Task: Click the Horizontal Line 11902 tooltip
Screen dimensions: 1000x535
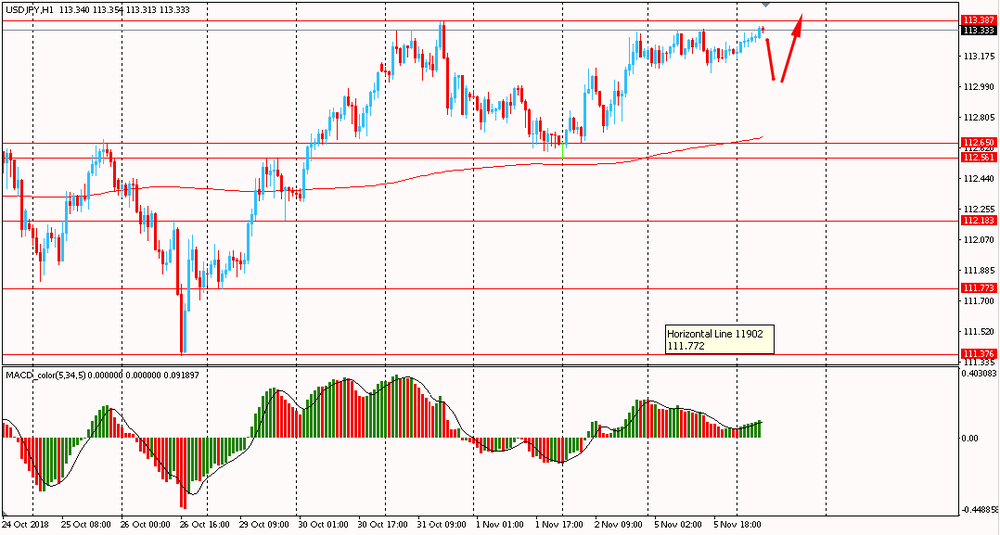Action: pos(719,339)
